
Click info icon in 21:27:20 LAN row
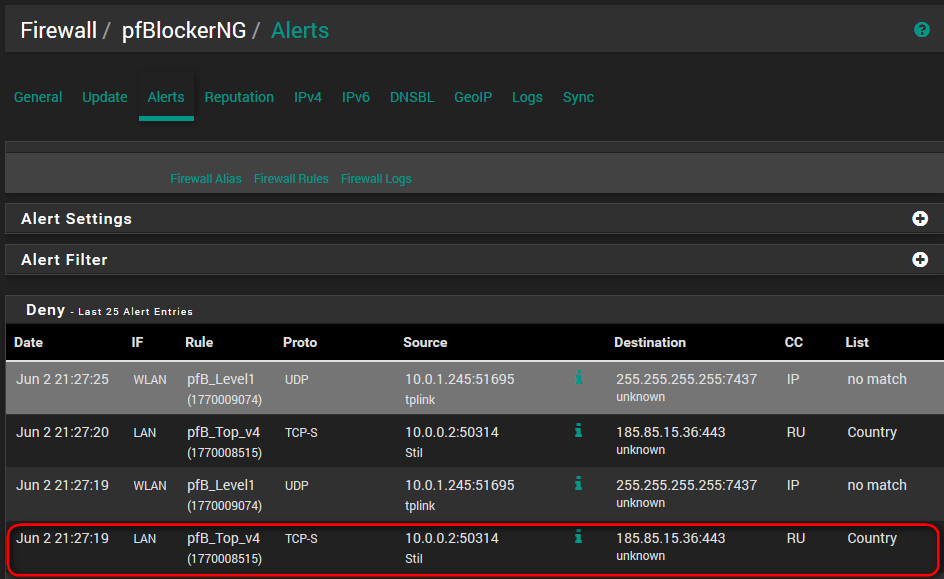pyautogui.click(x=578, y=430)
